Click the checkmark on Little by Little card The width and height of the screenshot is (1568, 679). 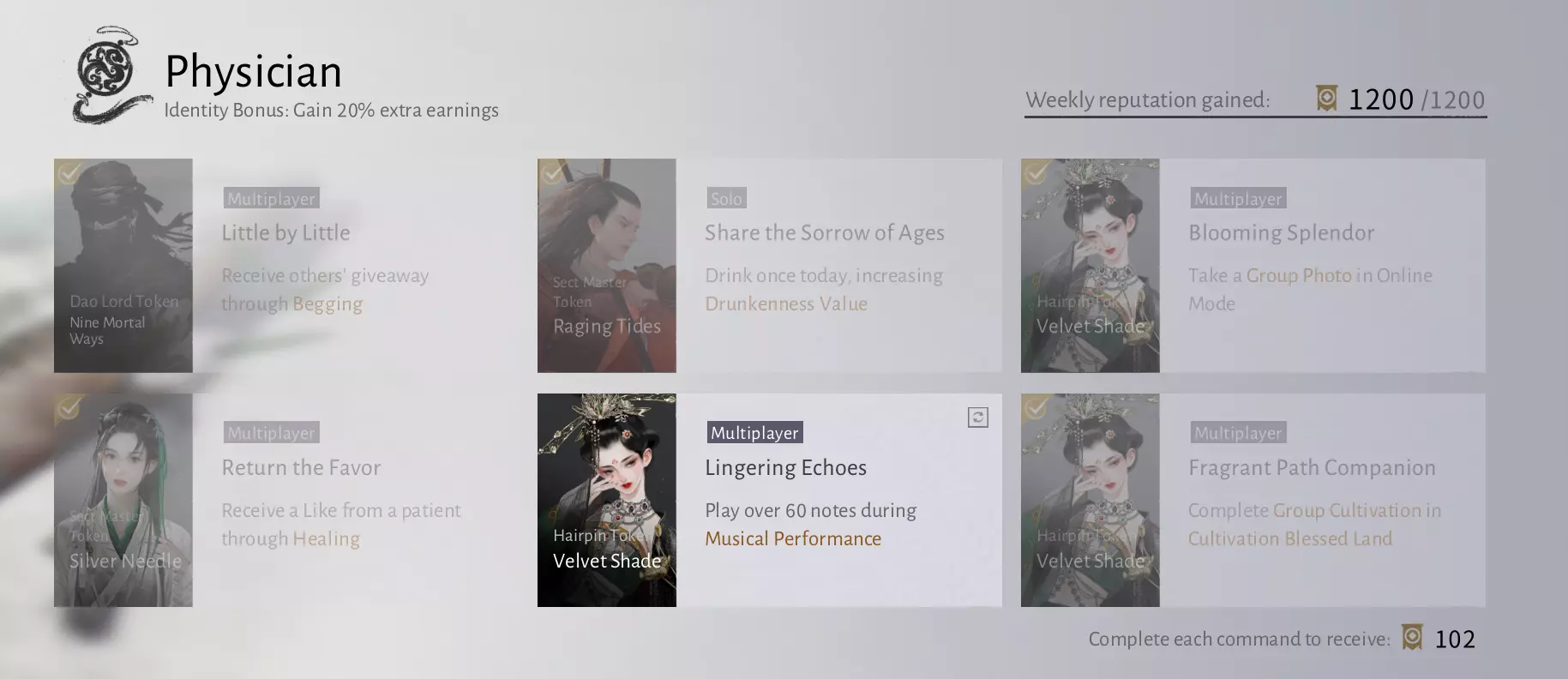tap(69, 174)
